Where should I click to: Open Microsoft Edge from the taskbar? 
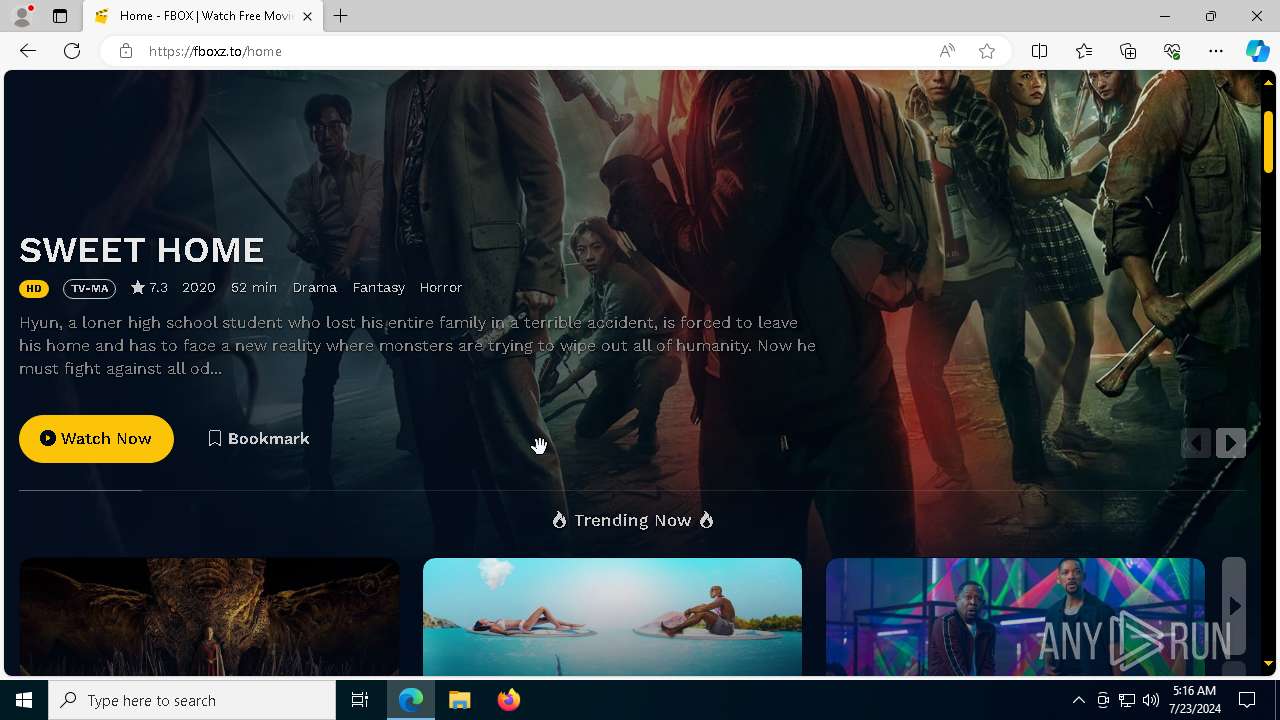(x=411, y=700)
